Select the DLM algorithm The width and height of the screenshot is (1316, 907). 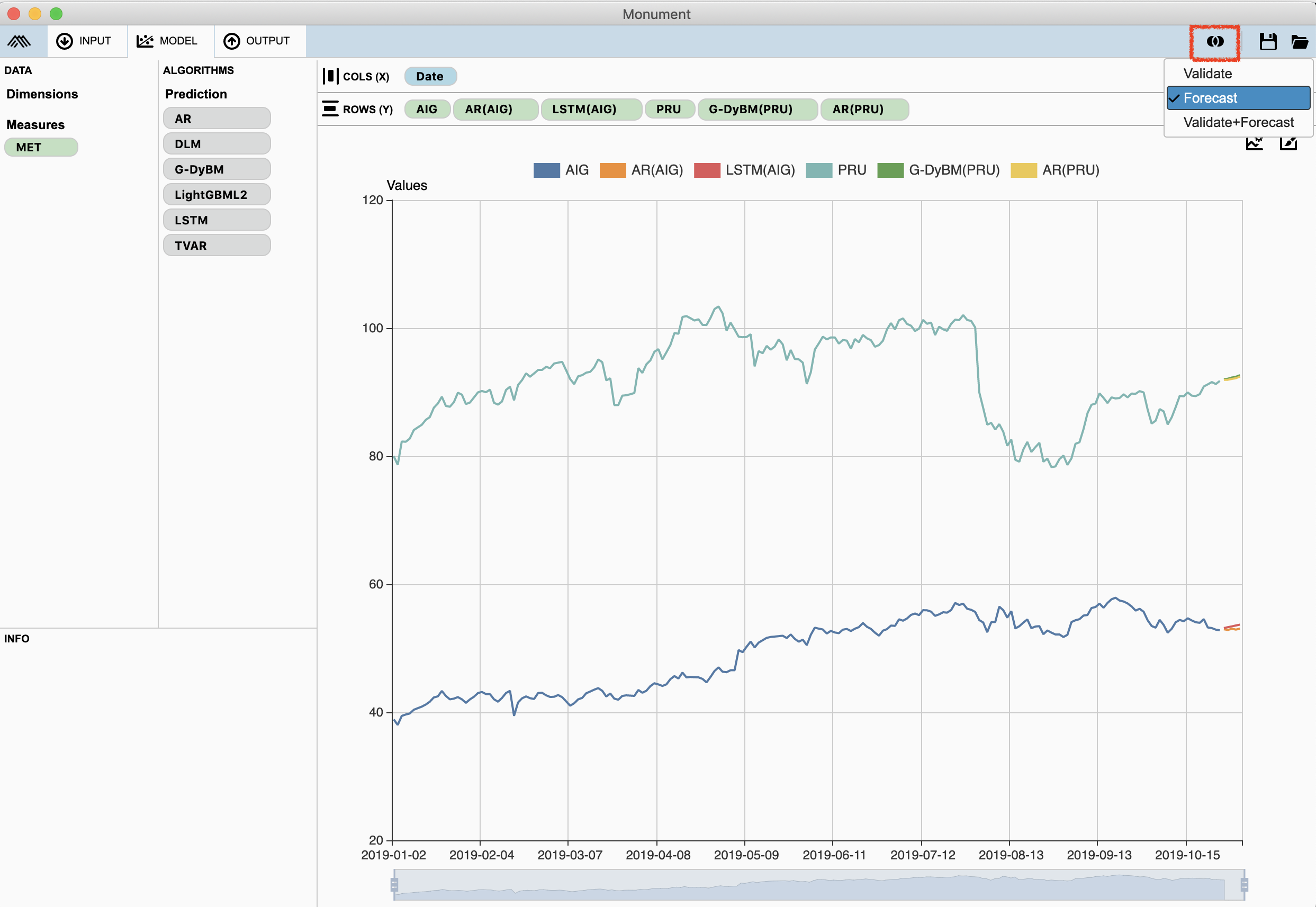pos(217,144)
